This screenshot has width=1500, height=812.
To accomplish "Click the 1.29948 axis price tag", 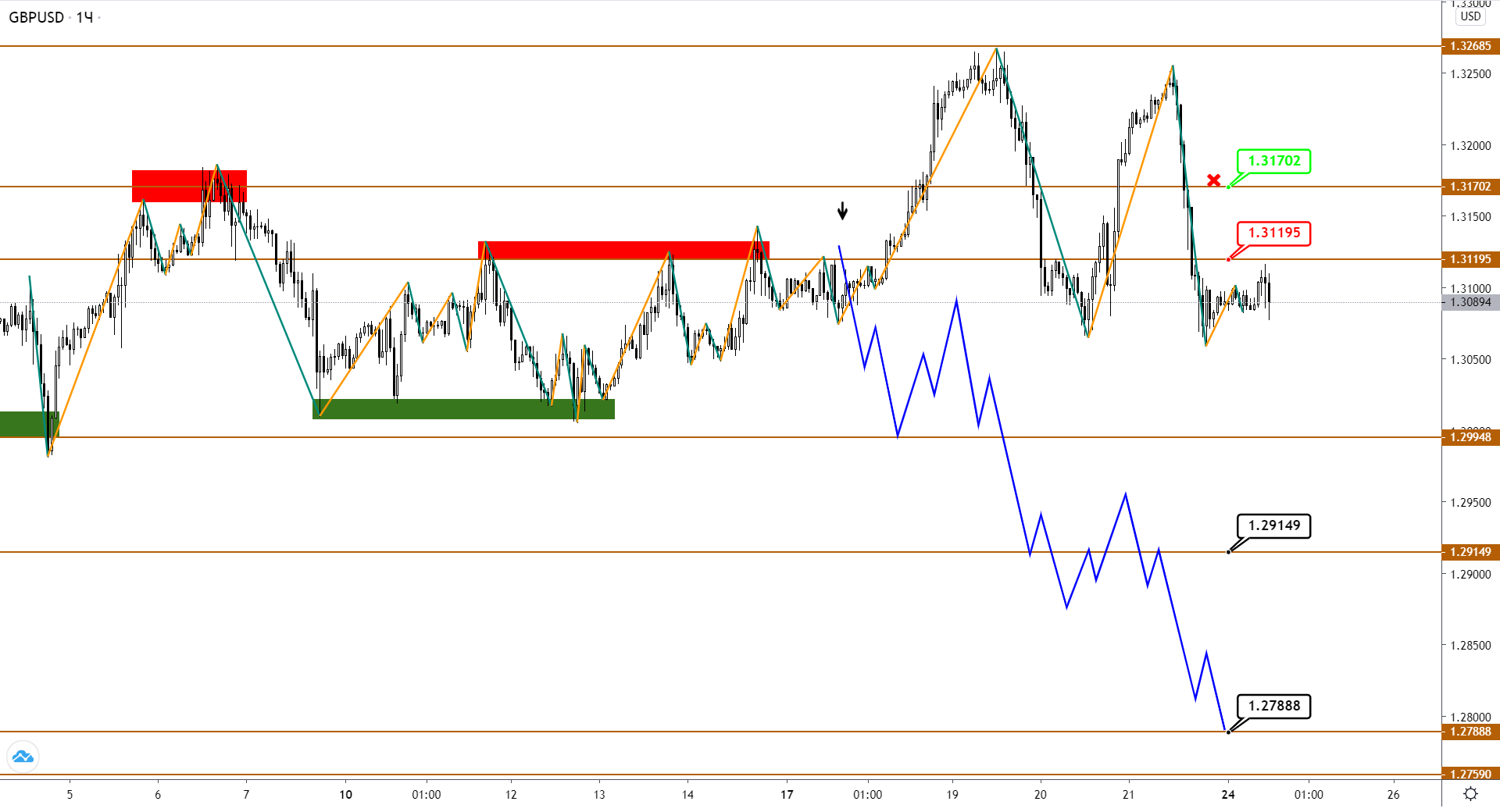I will [x=1470, y=437].
